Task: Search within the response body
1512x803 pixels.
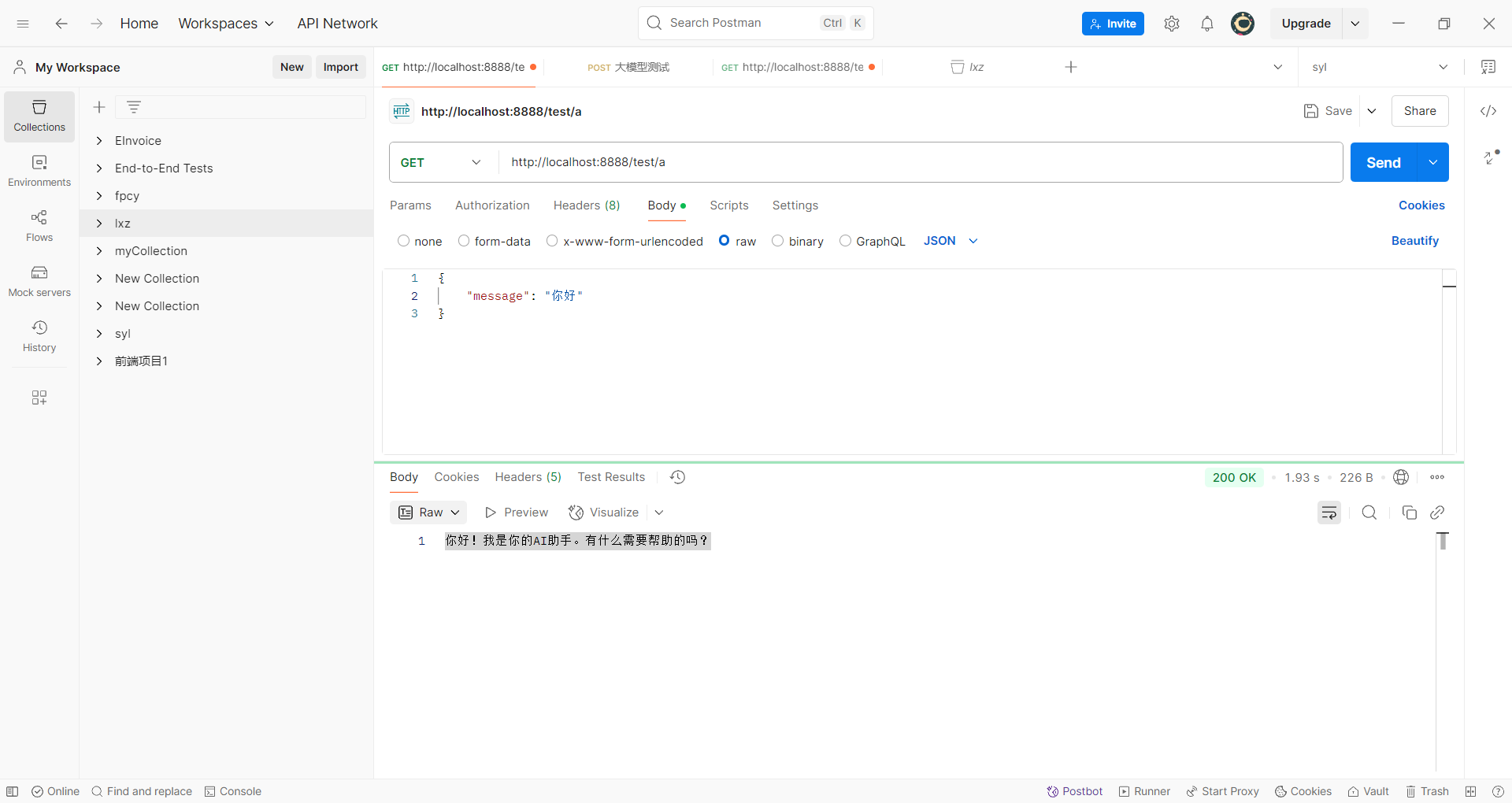Action: 1369,513
